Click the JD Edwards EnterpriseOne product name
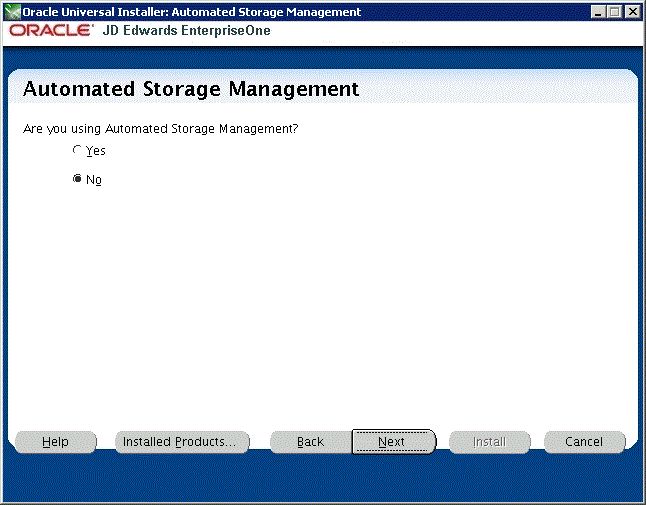Screen dimensions: 646x505 pyautogui.click(x=186, y=31)
